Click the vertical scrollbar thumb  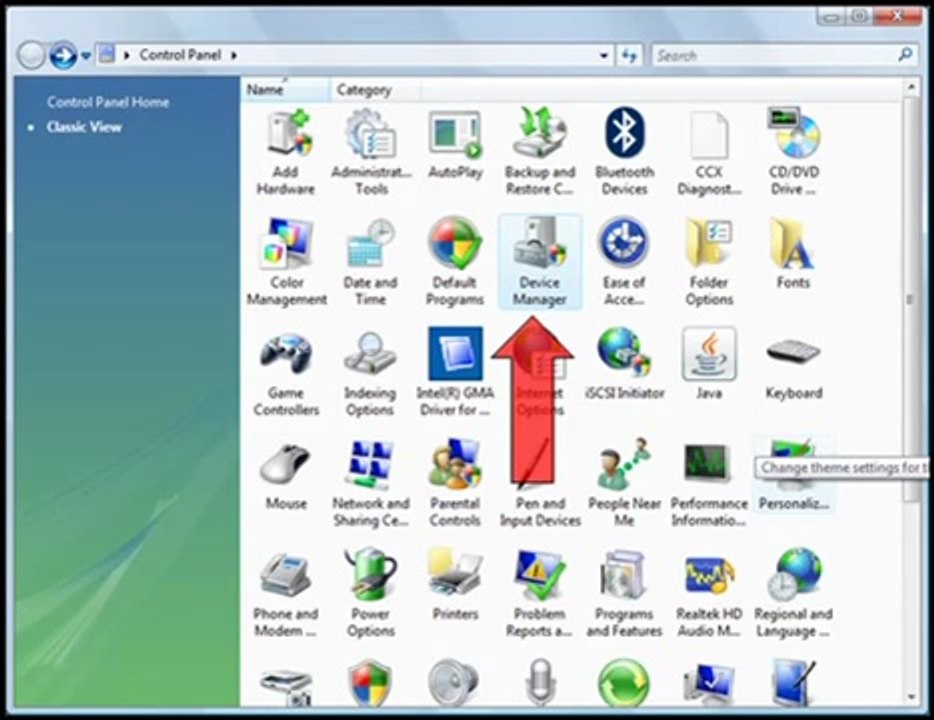[x=911, y=298]
